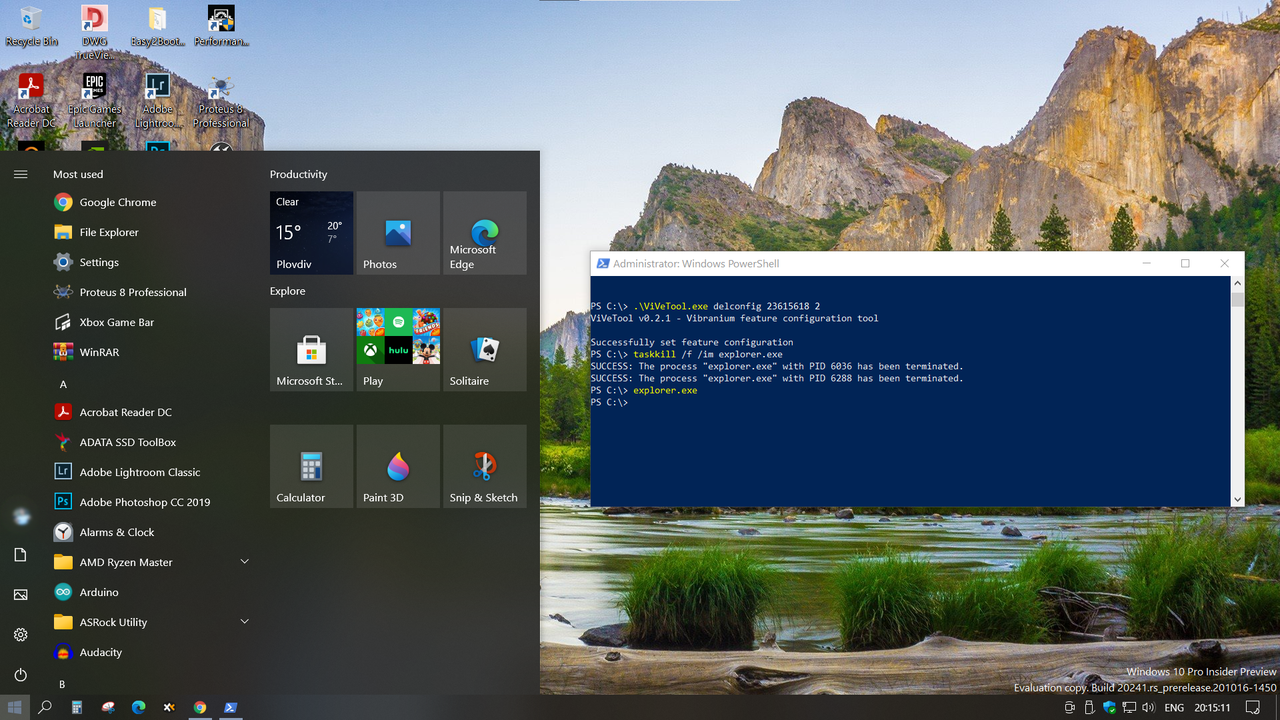Open the Microsoft Store tile
The image size is (1280, 720).
[x=311, y=349]
